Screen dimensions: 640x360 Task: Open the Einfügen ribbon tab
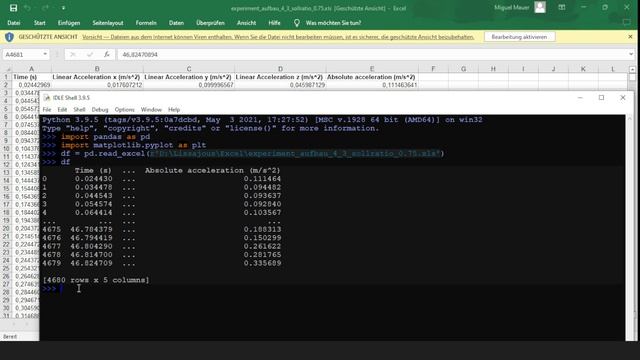(69, 23)
